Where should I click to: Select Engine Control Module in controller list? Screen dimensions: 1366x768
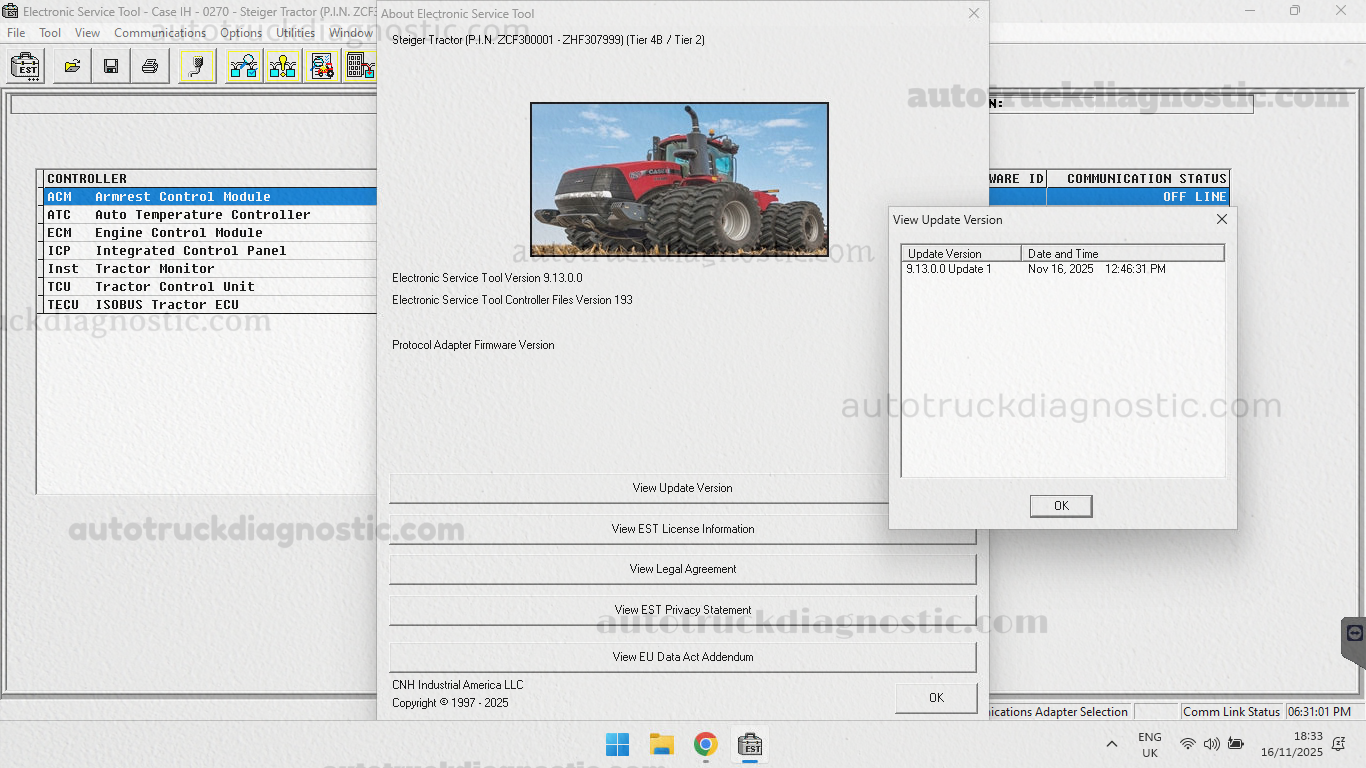tap(178, 233)
